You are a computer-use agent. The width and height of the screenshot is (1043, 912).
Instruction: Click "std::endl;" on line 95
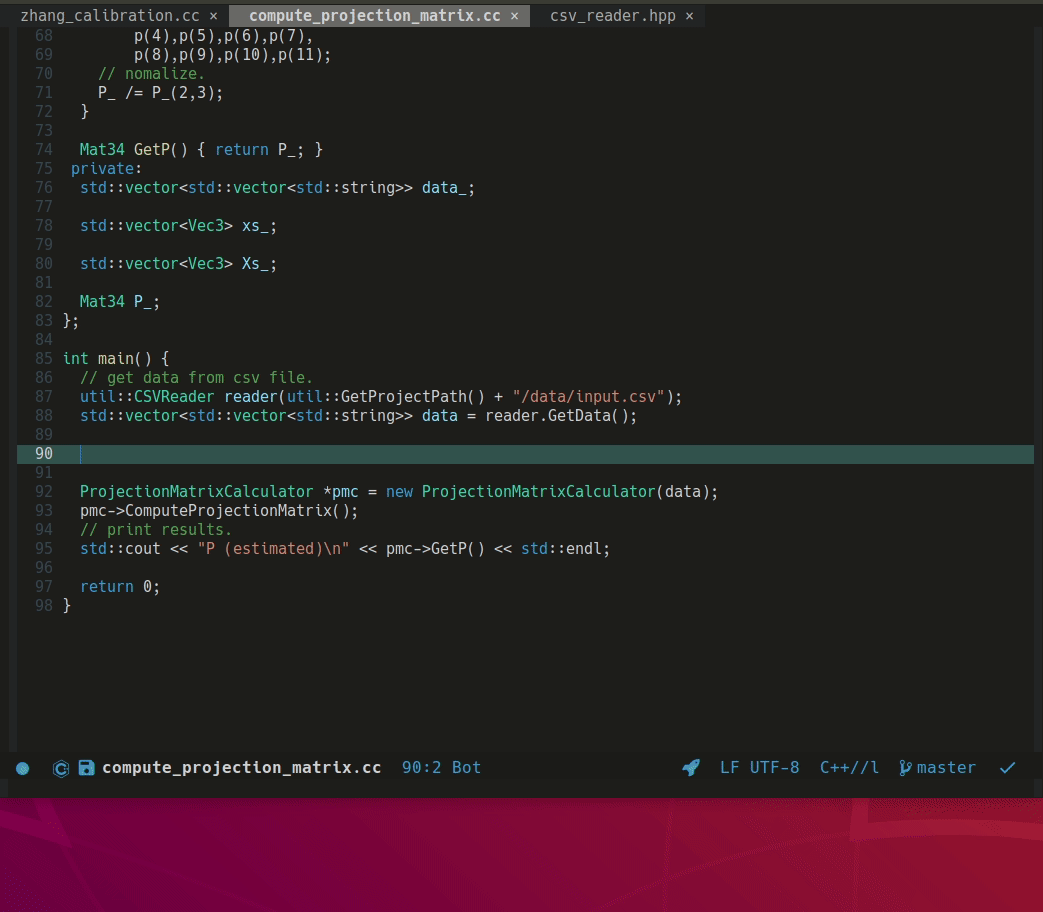coord(565,549)
